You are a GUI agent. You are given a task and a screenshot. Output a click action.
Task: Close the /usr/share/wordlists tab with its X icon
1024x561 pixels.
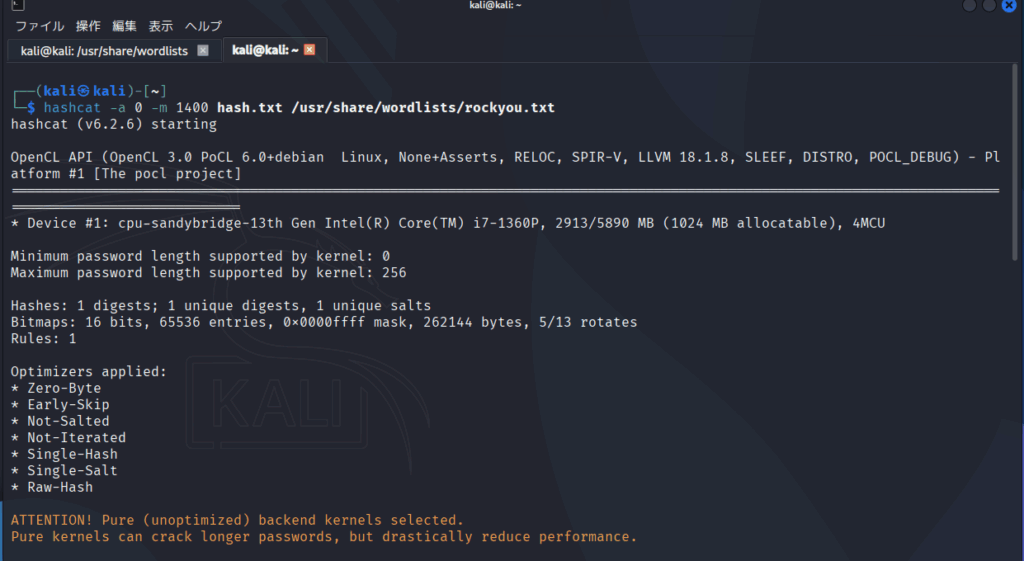(x=203, y=50)
